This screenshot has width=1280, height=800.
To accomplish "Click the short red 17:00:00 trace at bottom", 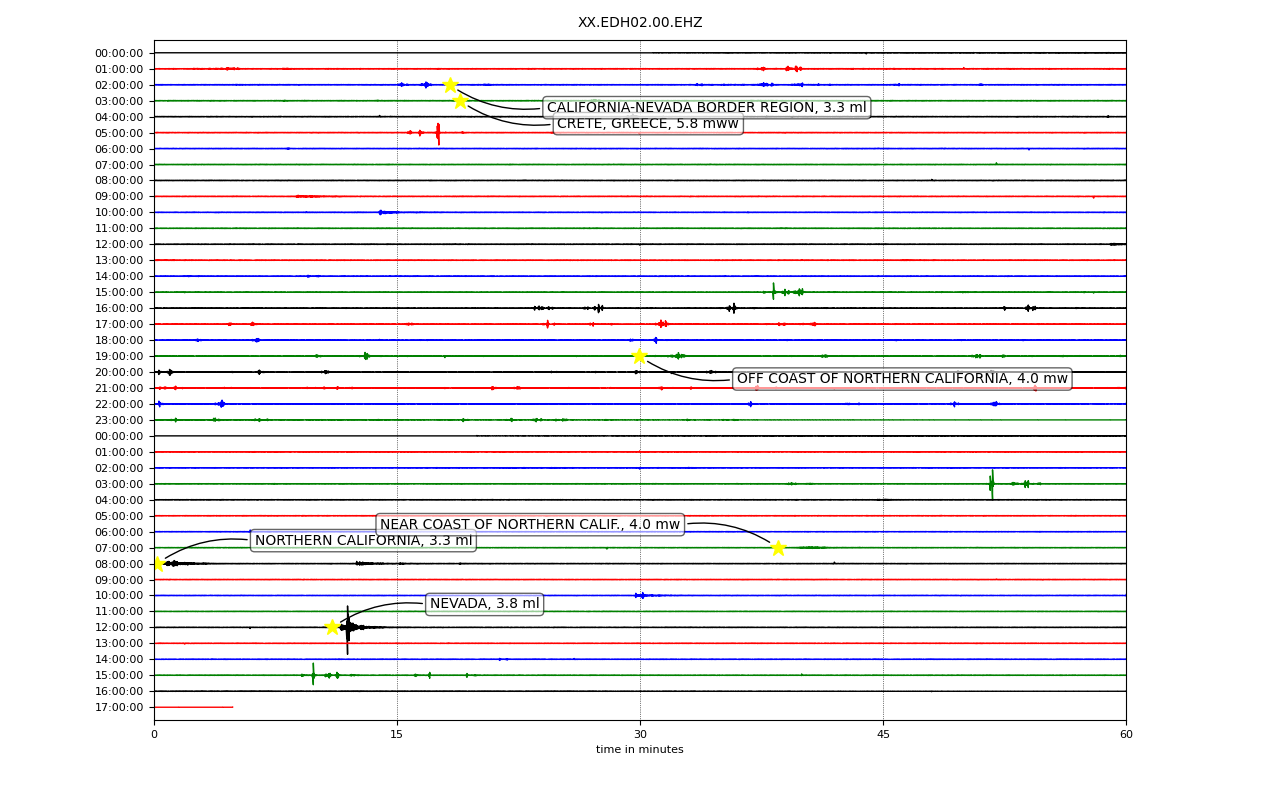I will (x=193, y=707).
